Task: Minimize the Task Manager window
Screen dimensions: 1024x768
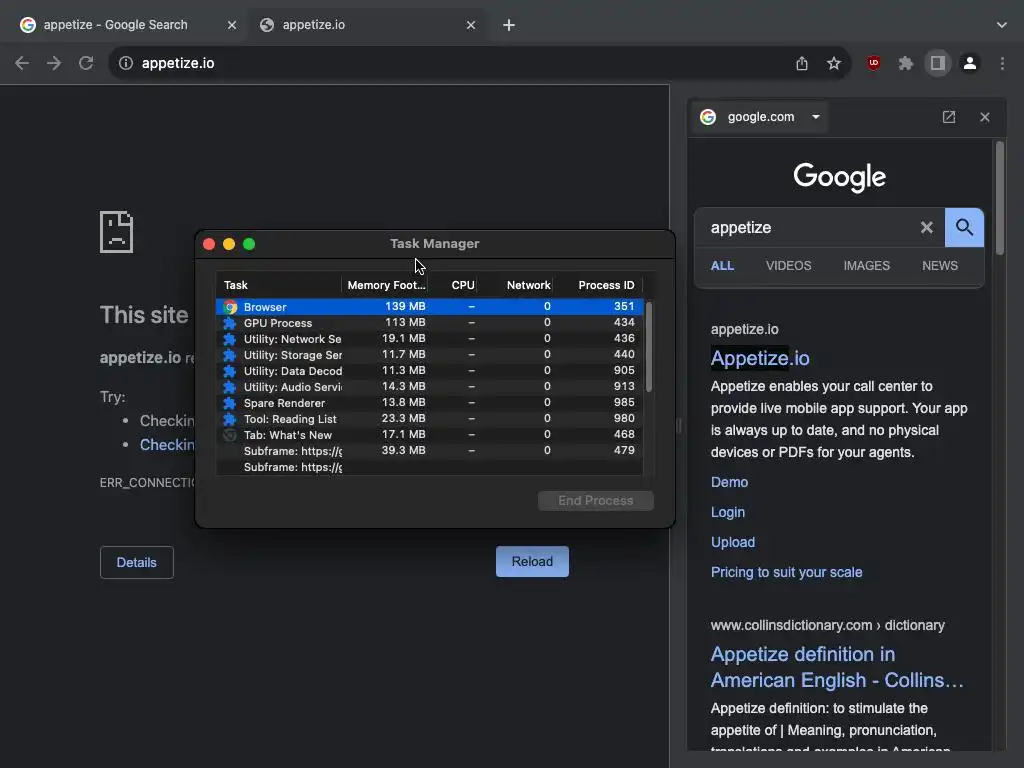Action: tap(229, 244)
